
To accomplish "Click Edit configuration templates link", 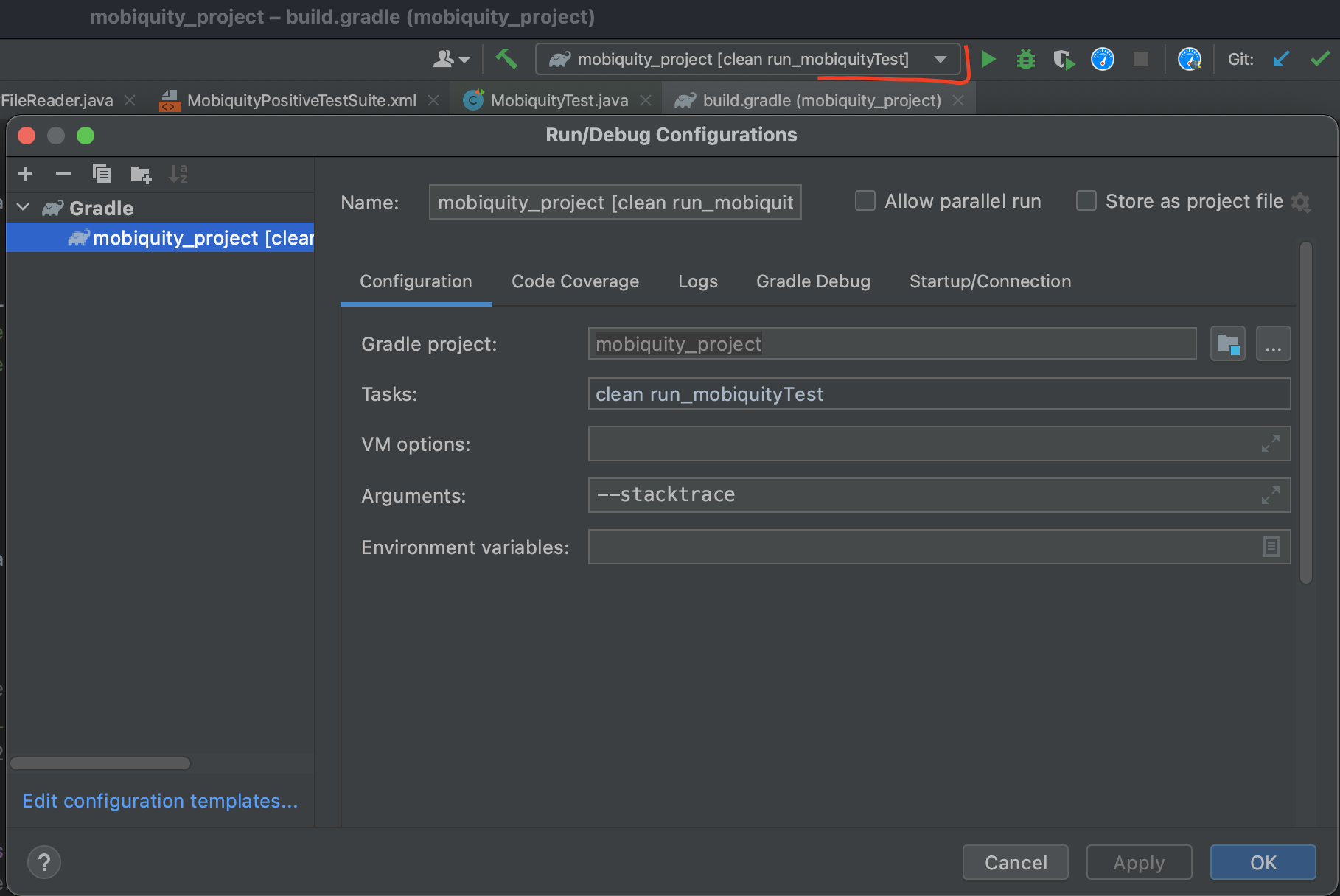I will [x=160, y=801].
